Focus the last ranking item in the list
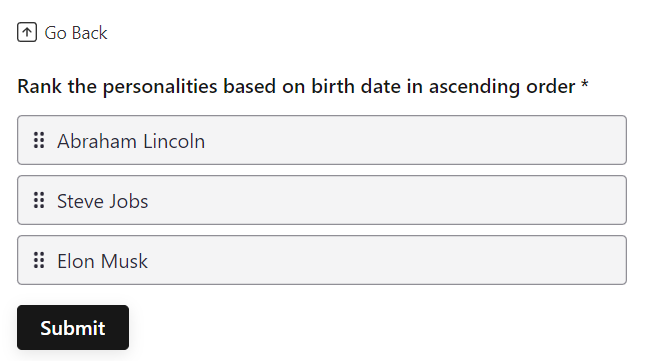Screen dimensions: 645x361 pos(322,260)
